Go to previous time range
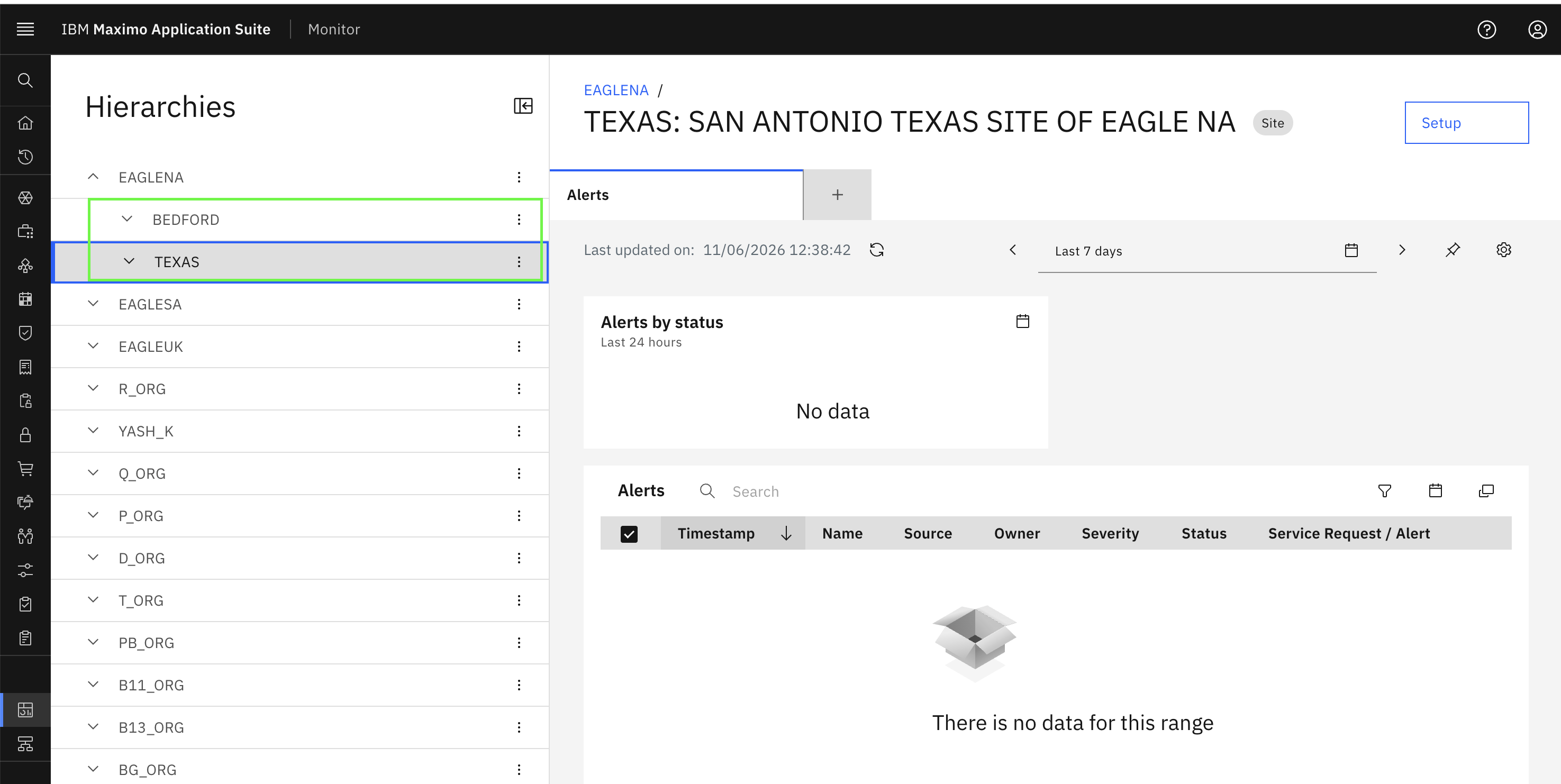 coord(1013,250)
